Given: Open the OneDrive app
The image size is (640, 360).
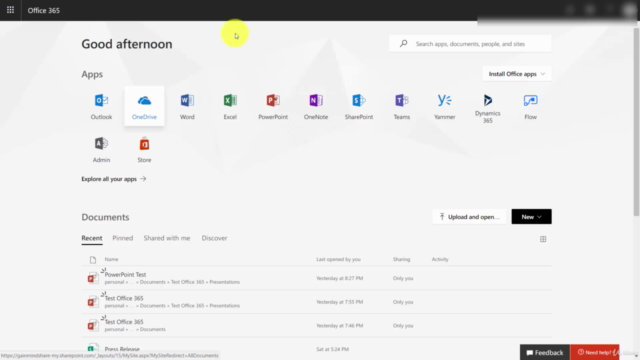Looking at the screenshot, I should [x=144, y=106].
